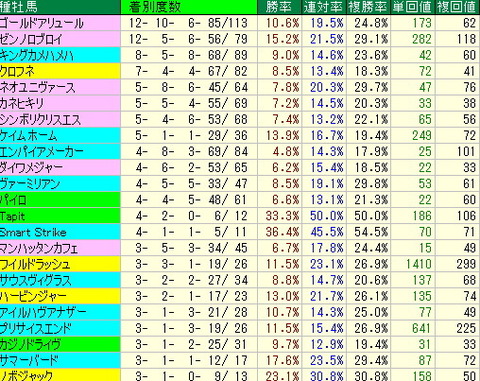Click the 17.8% 連対率 for マンハッタンカフェ
Viewport: 480px width, 381px height.
click(327, 248)
